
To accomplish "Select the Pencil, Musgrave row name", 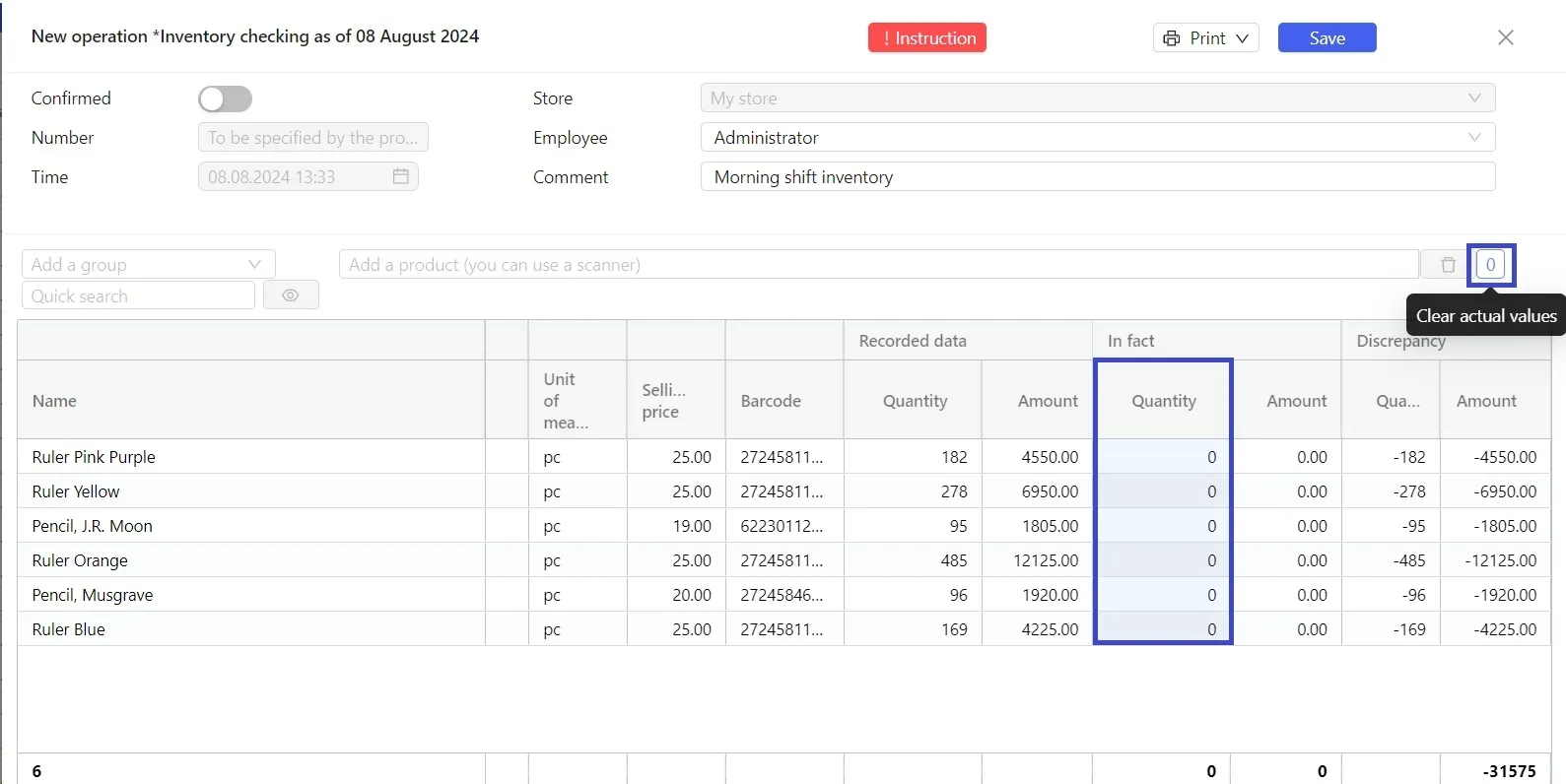I will click(93, 595).
